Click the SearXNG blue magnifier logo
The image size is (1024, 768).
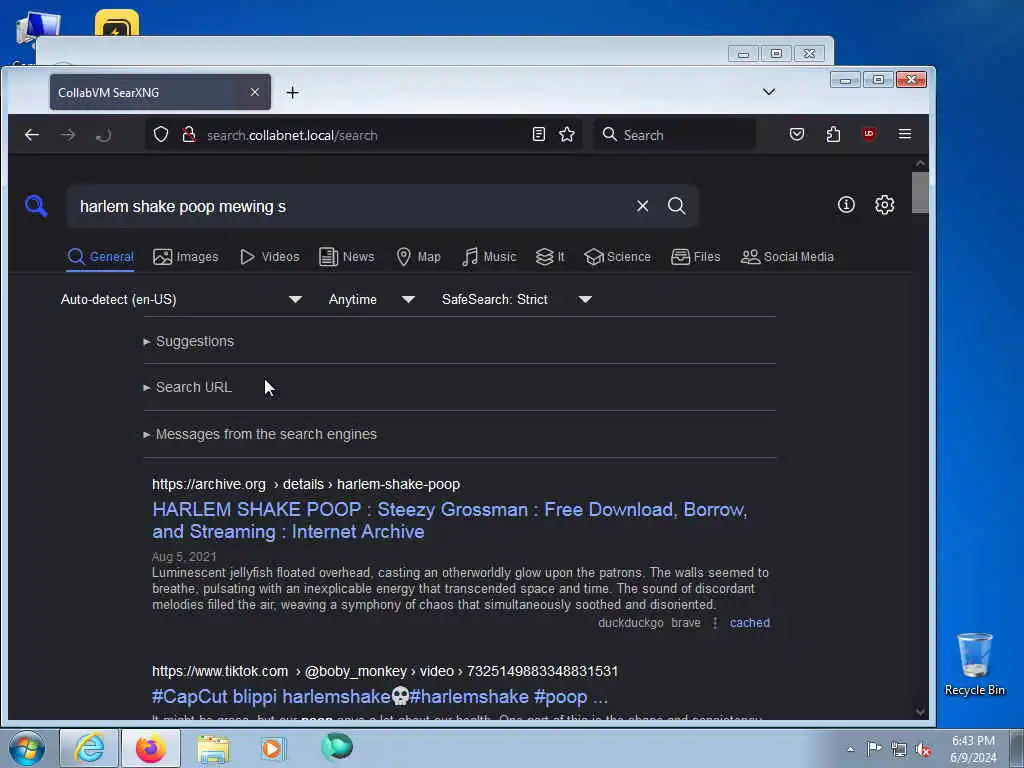coord(36,206)
